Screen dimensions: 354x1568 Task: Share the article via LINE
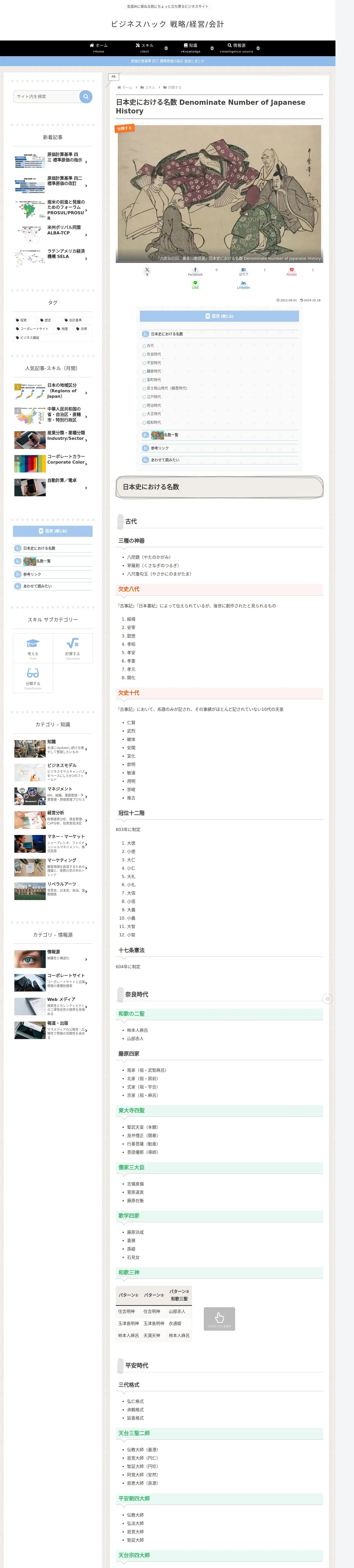pyautogui.click(x=195, y=284)
